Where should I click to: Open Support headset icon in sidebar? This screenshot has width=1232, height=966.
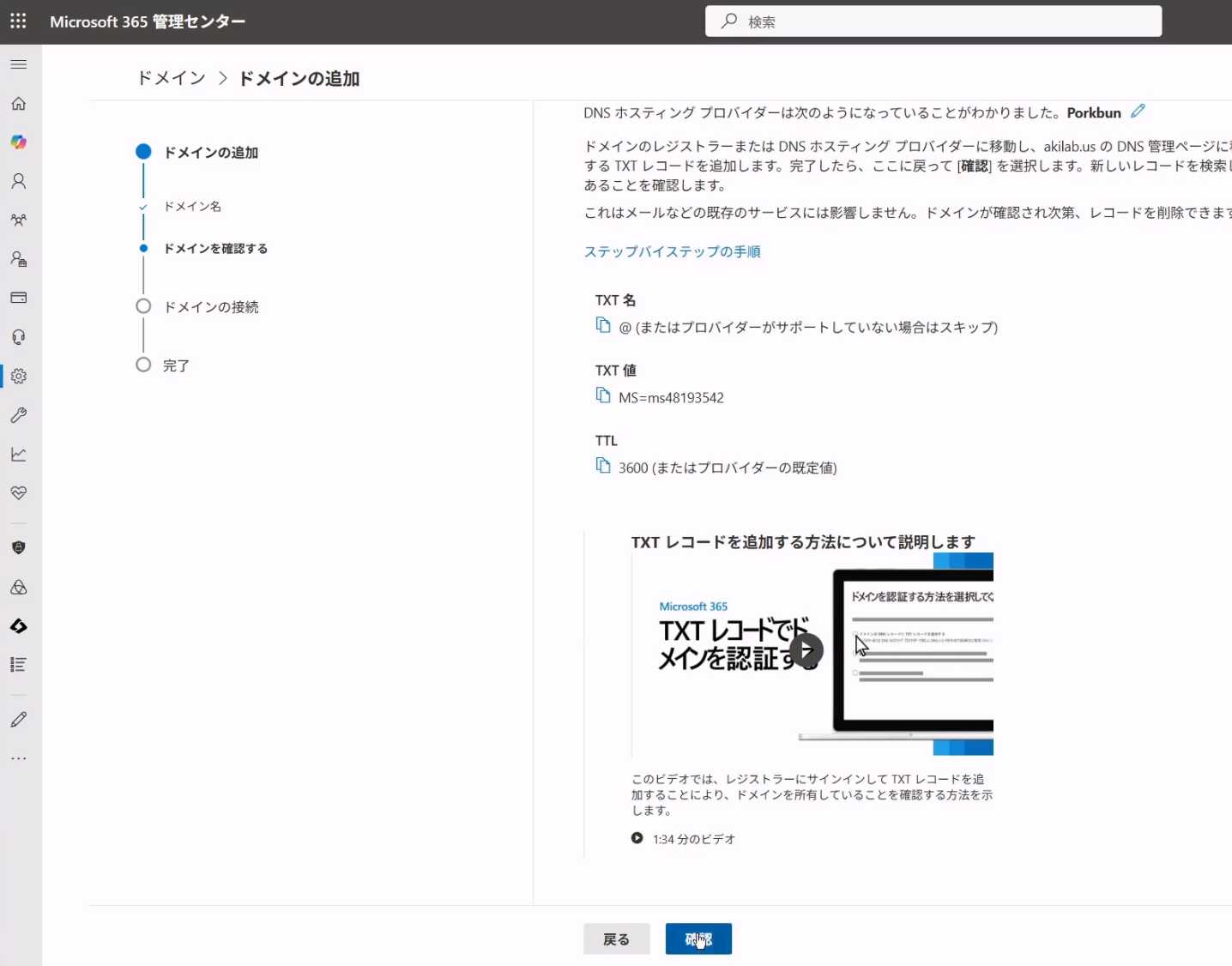[19, 337]
